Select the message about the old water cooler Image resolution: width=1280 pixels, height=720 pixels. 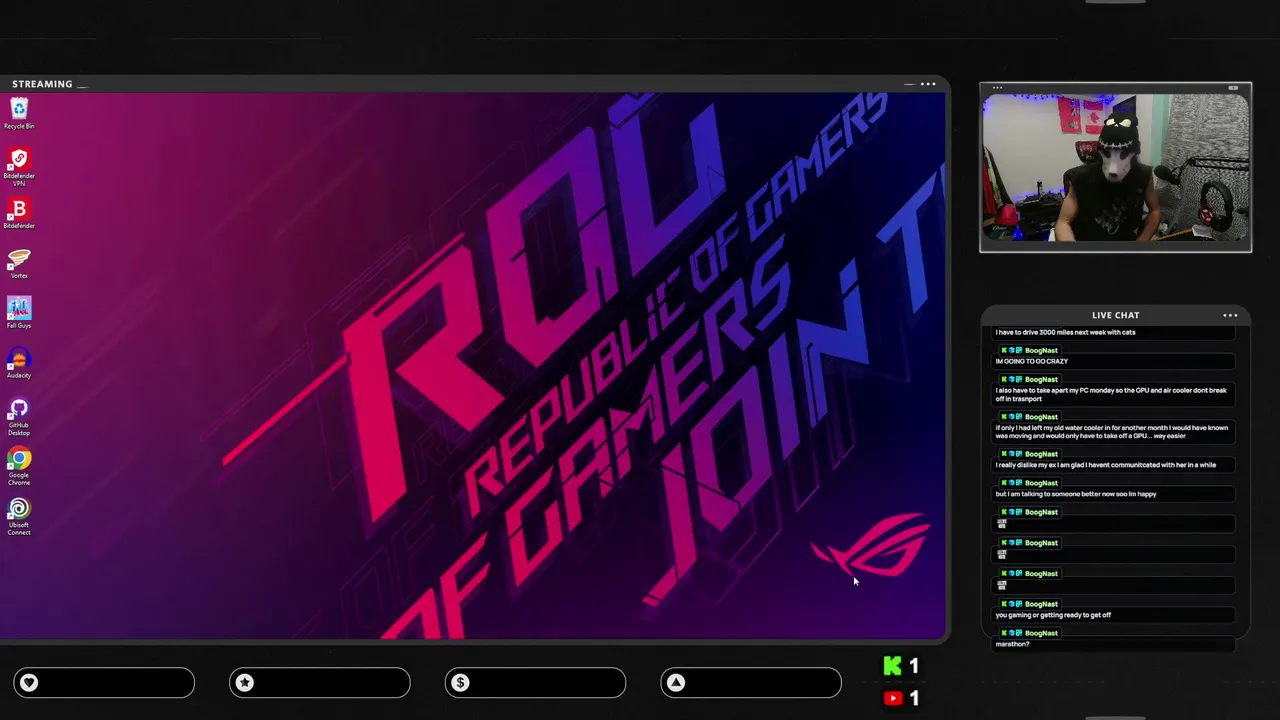tap(1111, 431)
